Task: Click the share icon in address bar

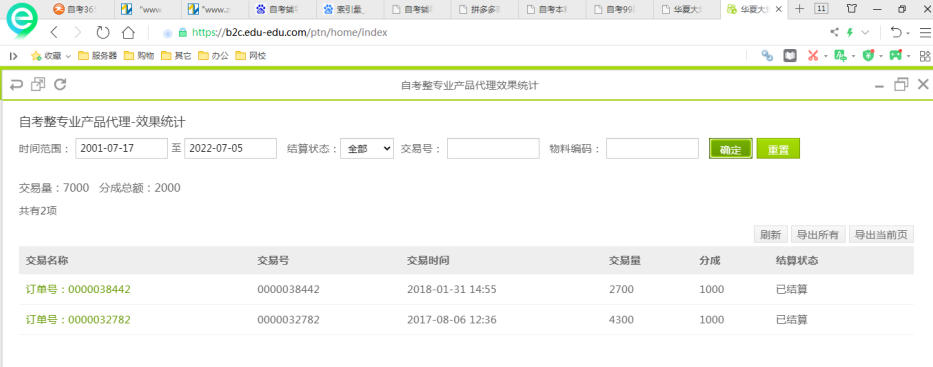Action: click(x=834, y=33)
